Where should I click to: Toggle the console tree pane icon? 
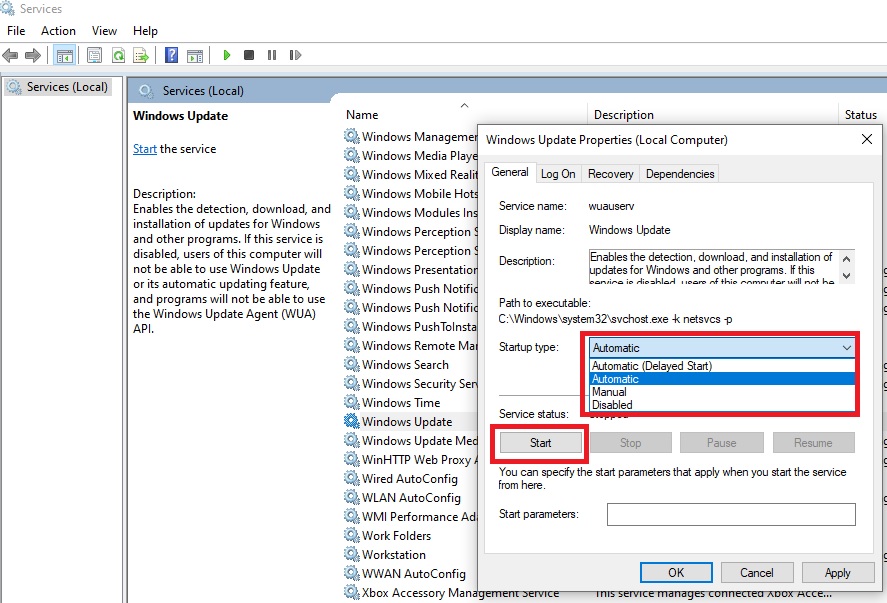point(65,55)
